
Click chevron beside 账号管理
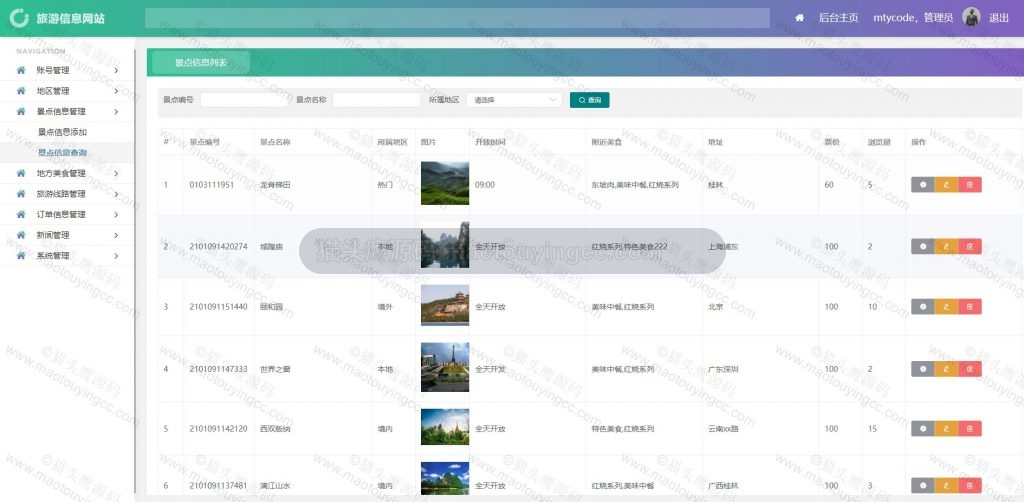[116, 71]
